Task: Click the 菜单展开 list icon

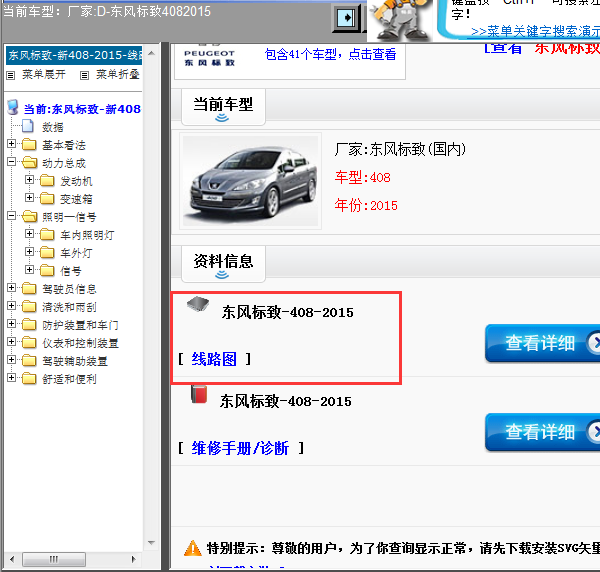Action: pos(11,75)
